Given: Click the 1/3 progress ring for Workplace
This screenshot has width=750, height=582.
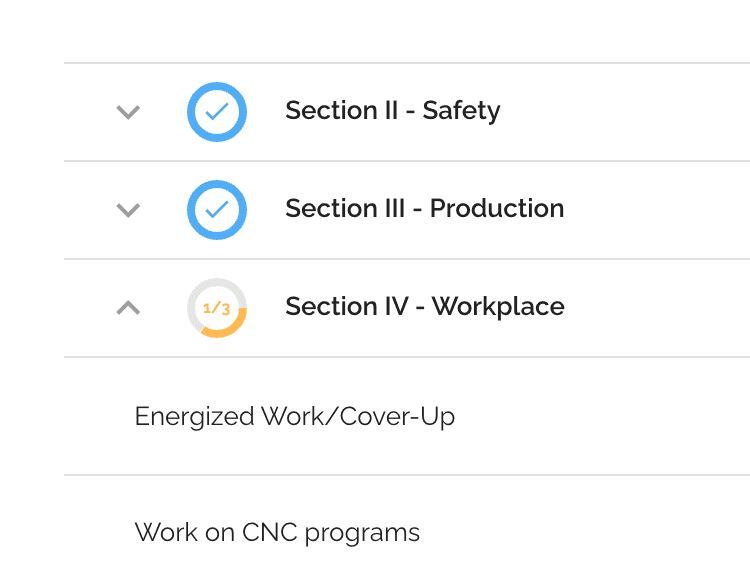Looking at the screenshot, I should [x=217, y=308].
